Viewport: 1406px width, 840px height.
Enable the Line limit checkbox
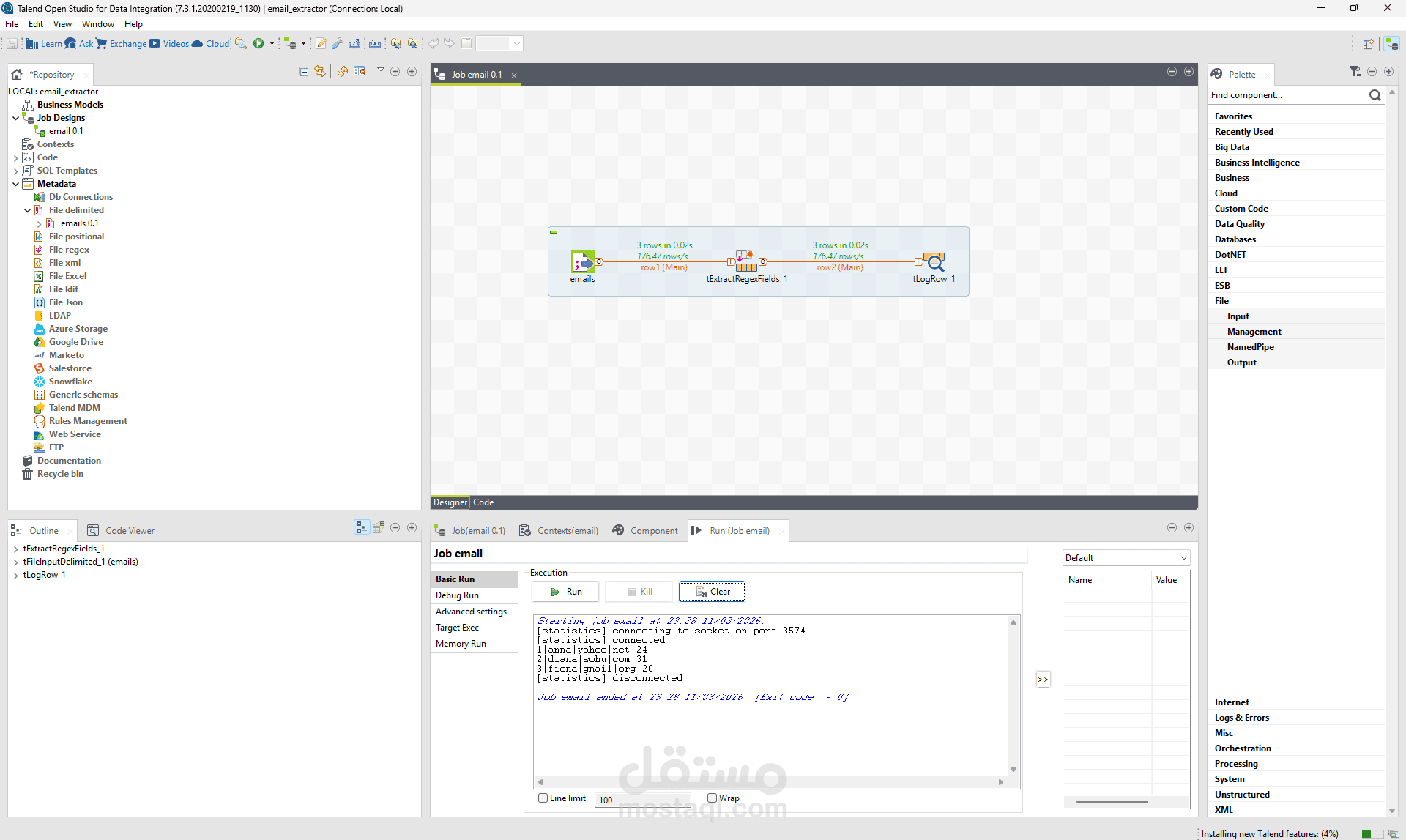click(543, 798)
